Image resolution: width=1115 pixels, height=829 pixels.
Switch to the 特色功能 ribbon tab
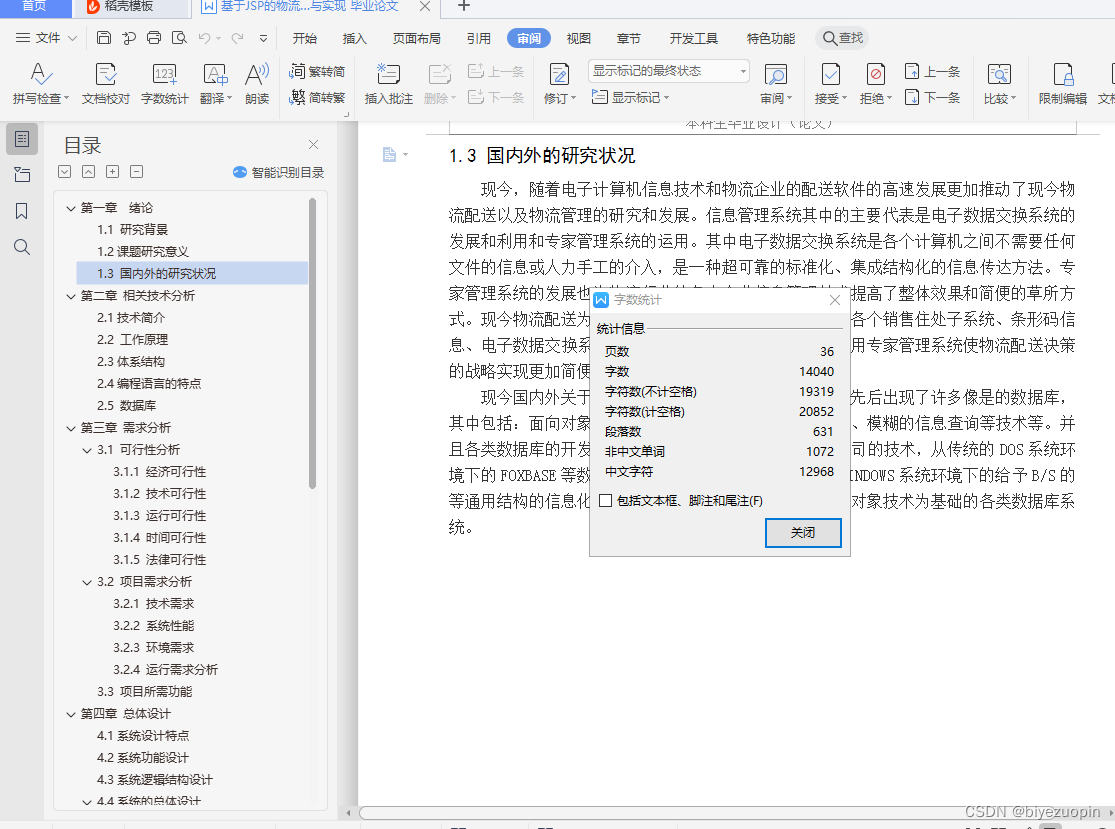(771, 38)
